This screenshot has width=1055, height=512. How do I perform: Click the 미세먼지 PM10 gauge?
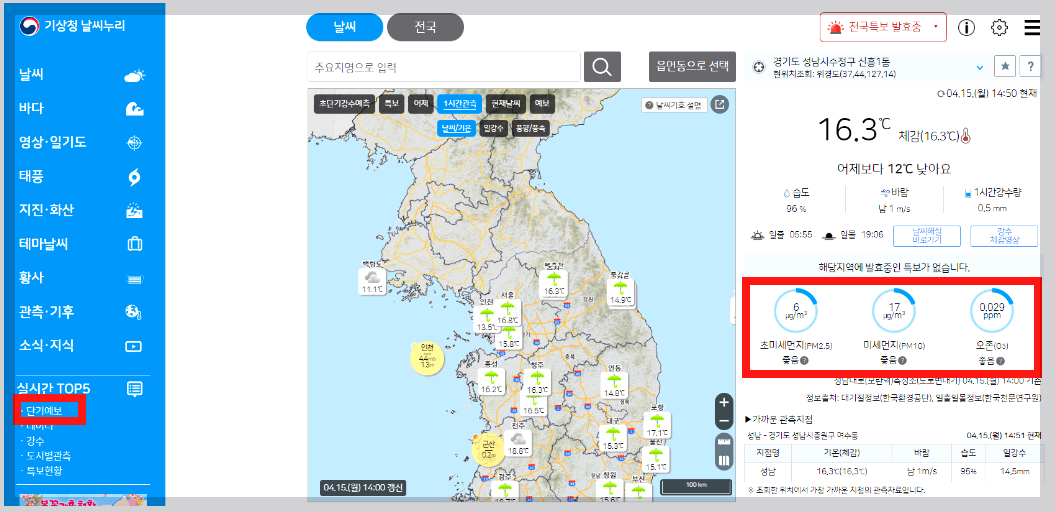click(894, 311)
